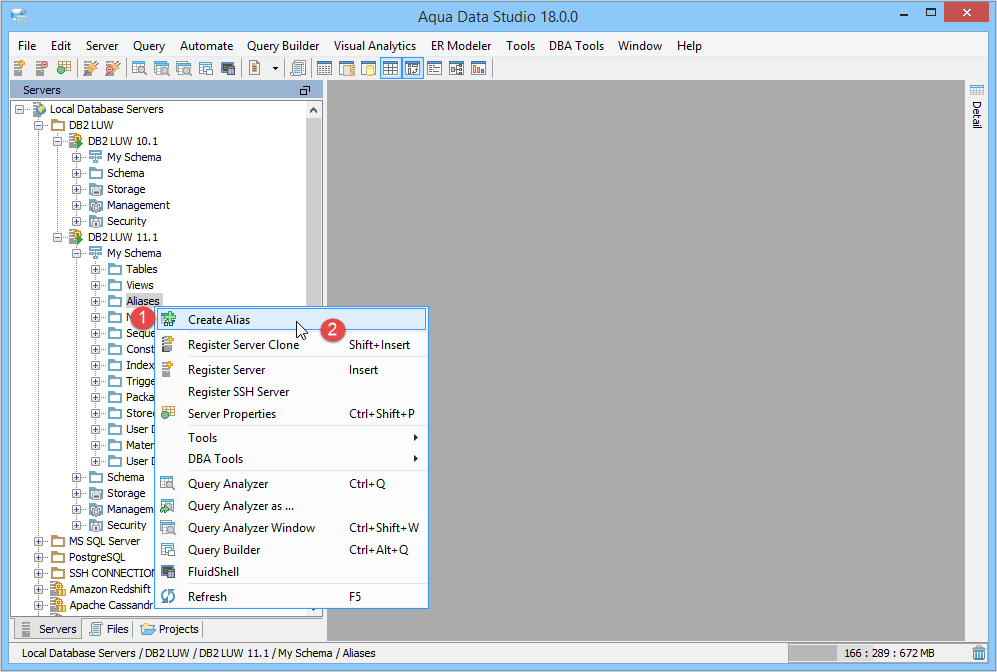997x672 pixels.
Task: Click the form view toolbar icon
Action: coord(435,68)
